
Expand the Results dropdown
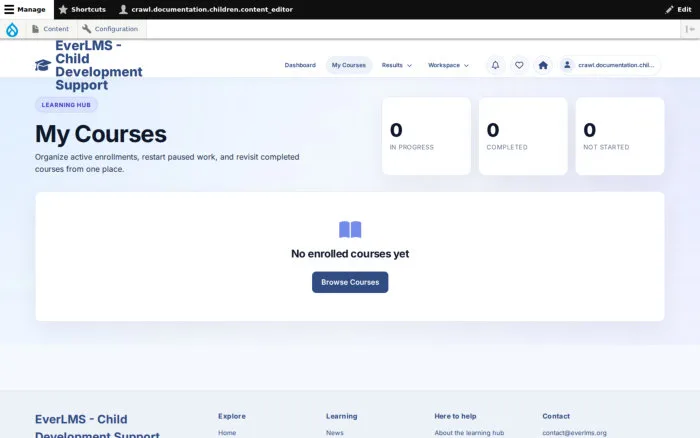pyautogui.click(x=396, y=65)
